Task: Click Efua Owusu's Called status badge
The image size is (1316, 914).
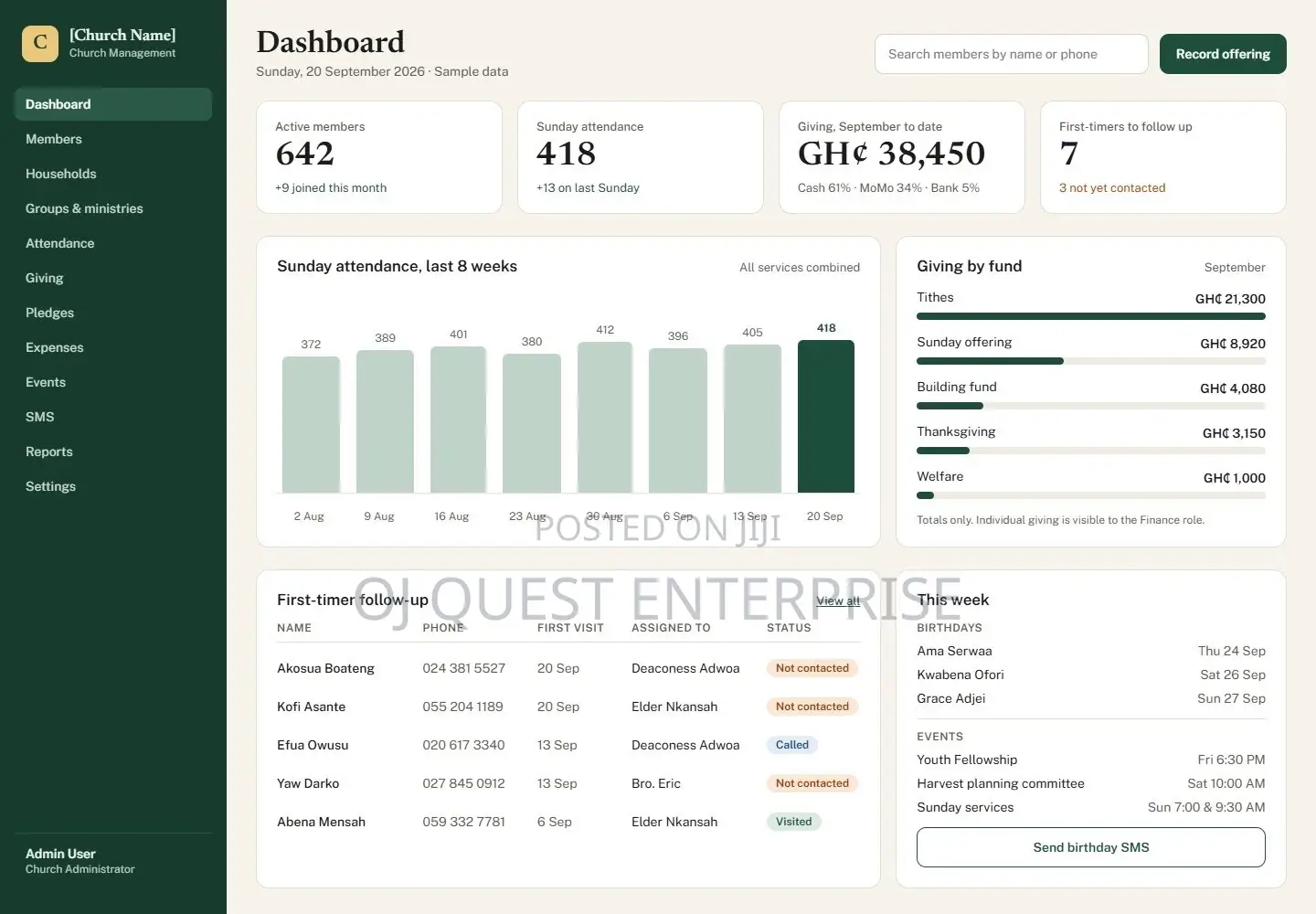Action: 792,745
